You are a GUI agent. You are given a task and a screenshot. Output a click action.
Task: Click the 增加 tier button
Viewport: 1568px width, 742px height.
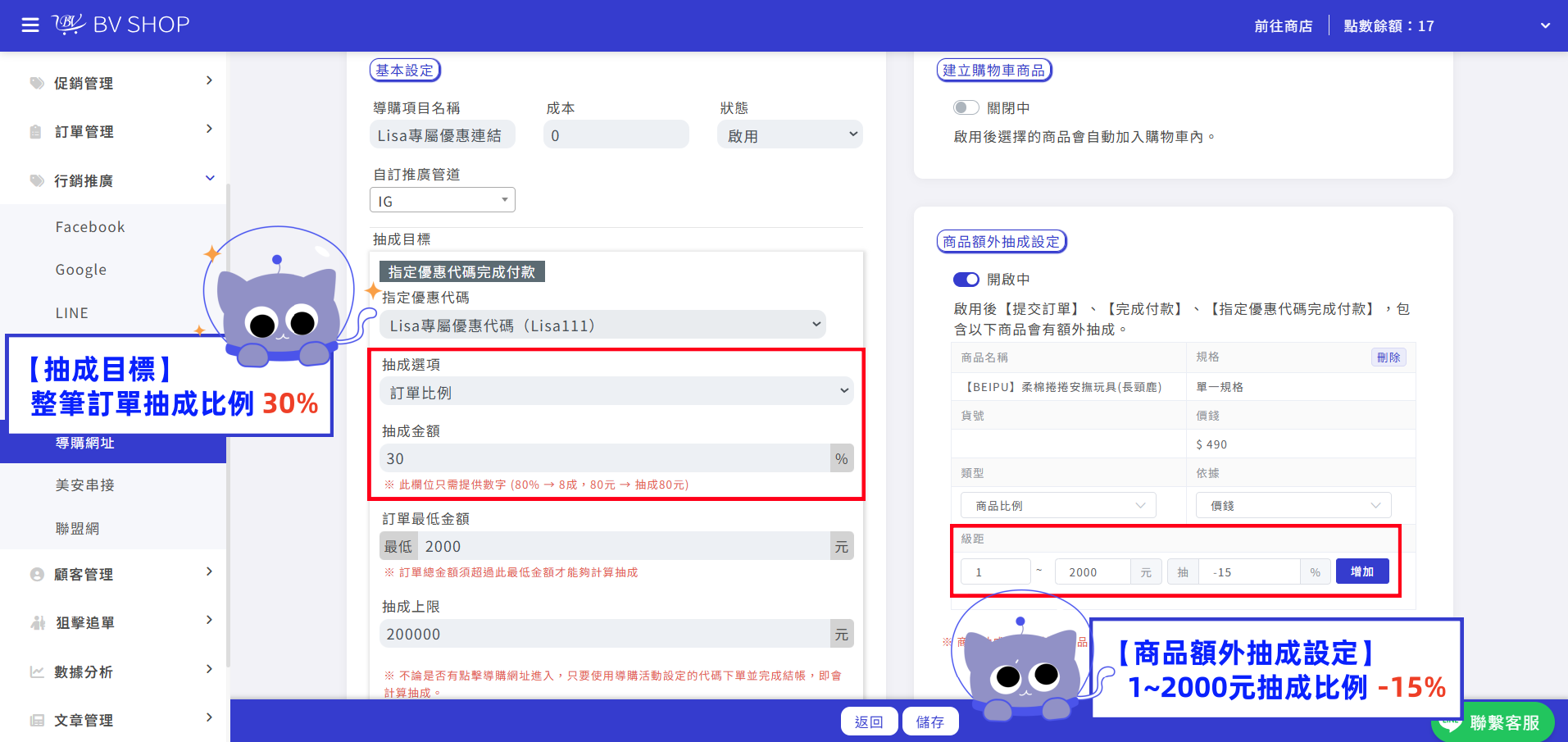pyautogui.click(x=1362, y=571)
